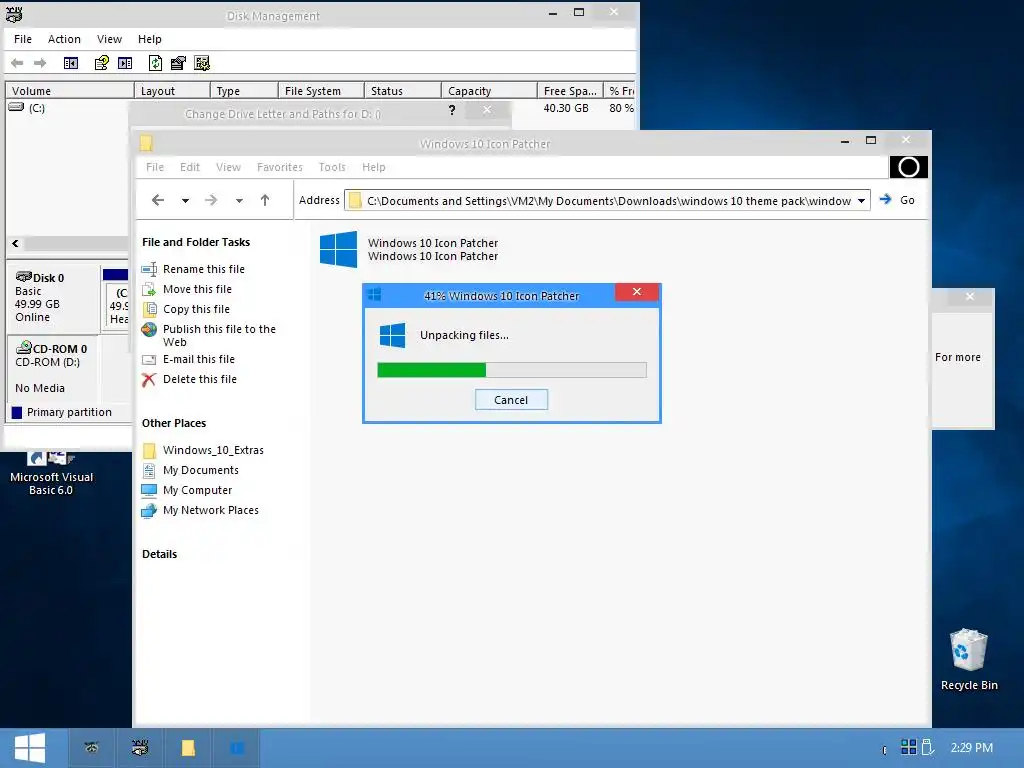Open View menu in Disk Management
The width and height of the screenshot is (1024, 768).
[x=109, y=39]
